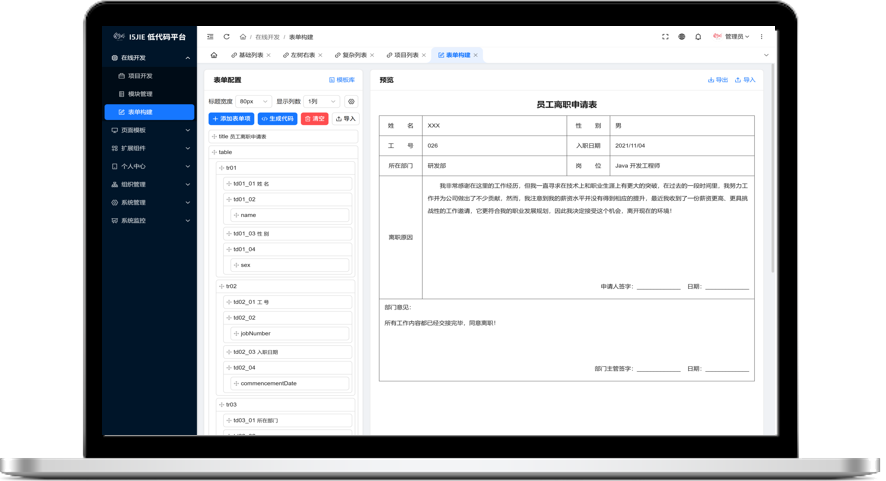
Task: Open the tab list chevron at far right
Action: 766,55
